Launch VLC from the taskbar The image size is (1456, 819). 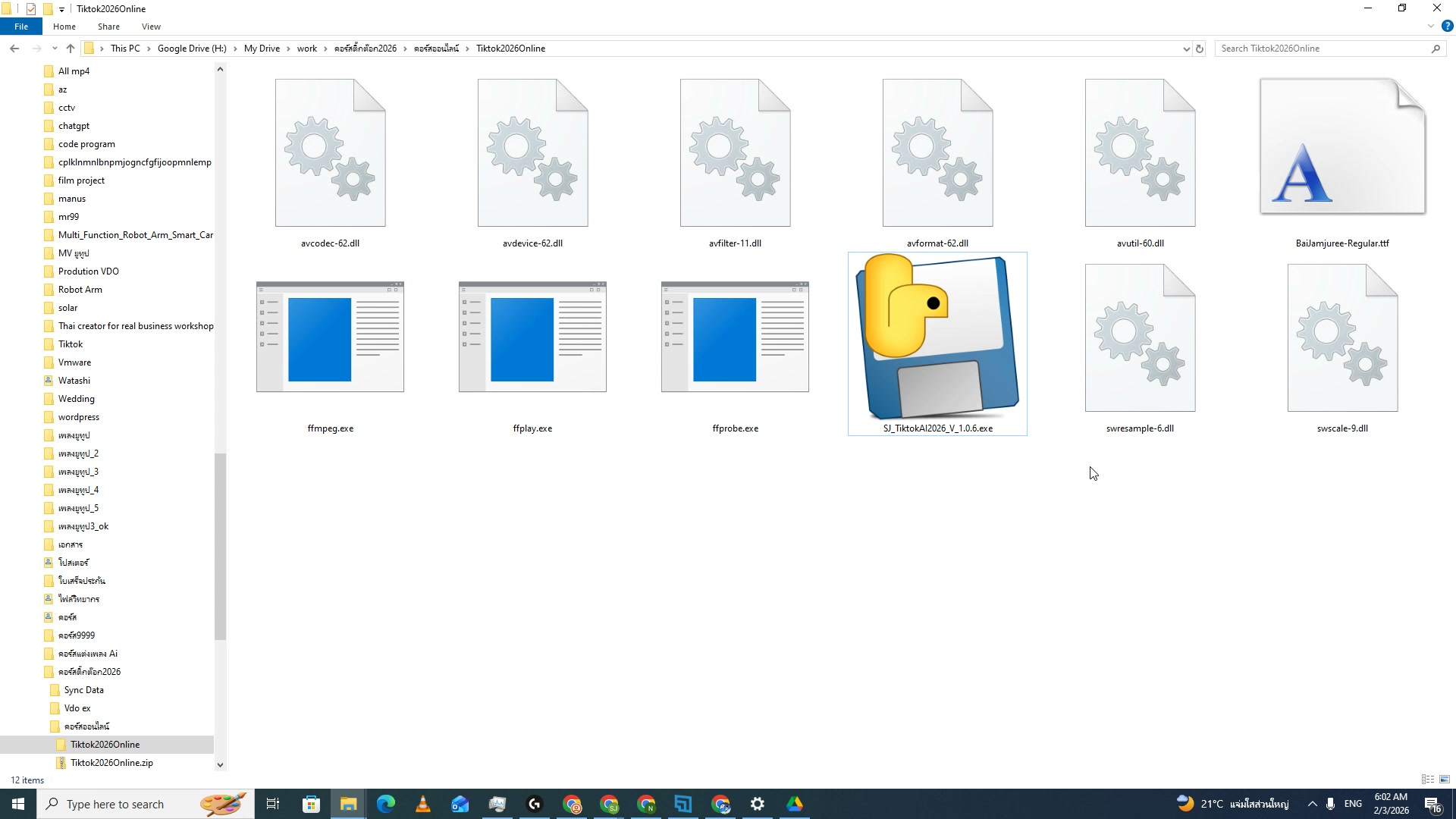[422, 803]
